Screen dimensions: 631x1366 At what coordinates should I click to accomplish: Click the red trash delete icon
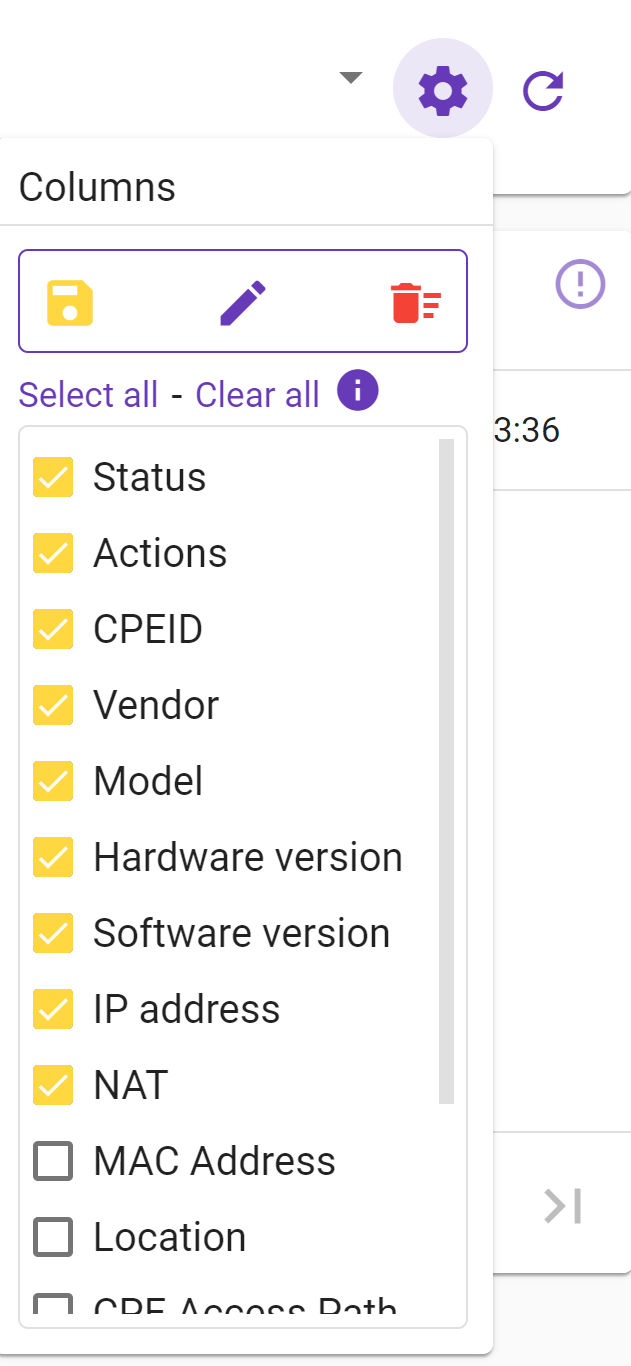coord(417,301)
